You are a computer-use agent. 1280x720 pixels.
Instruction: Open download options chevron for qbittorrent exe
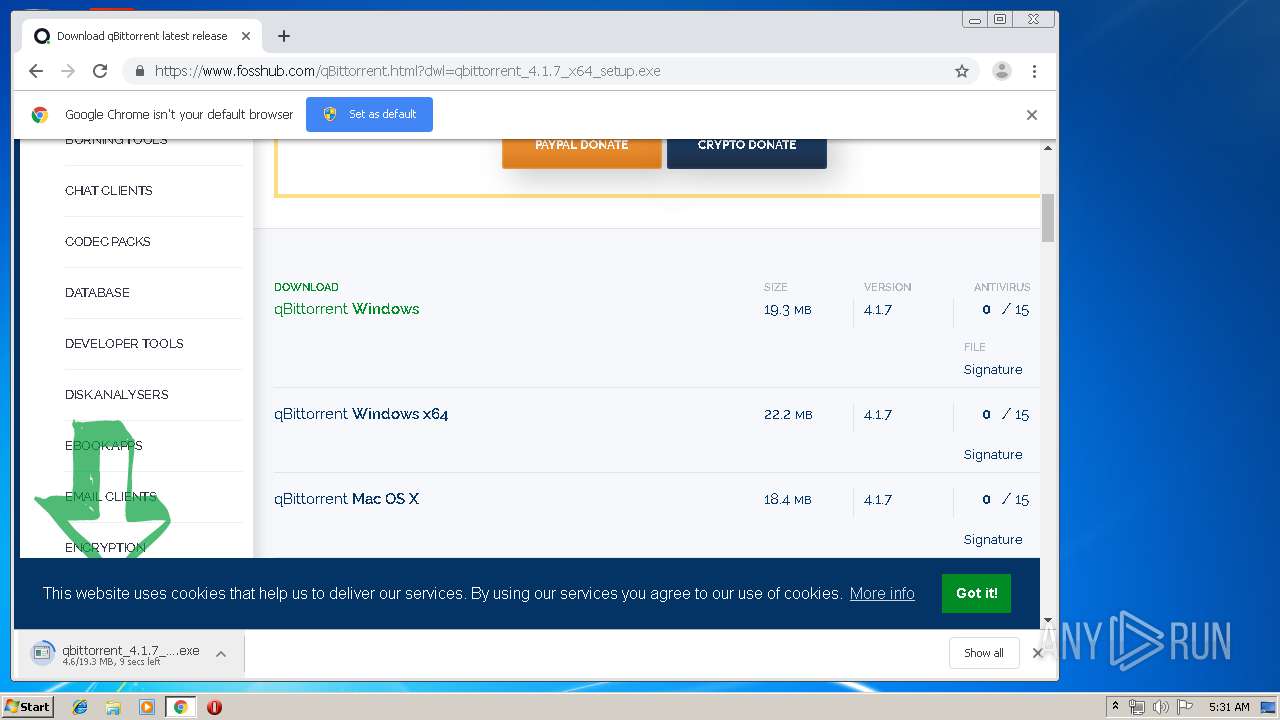coord(221,654)
